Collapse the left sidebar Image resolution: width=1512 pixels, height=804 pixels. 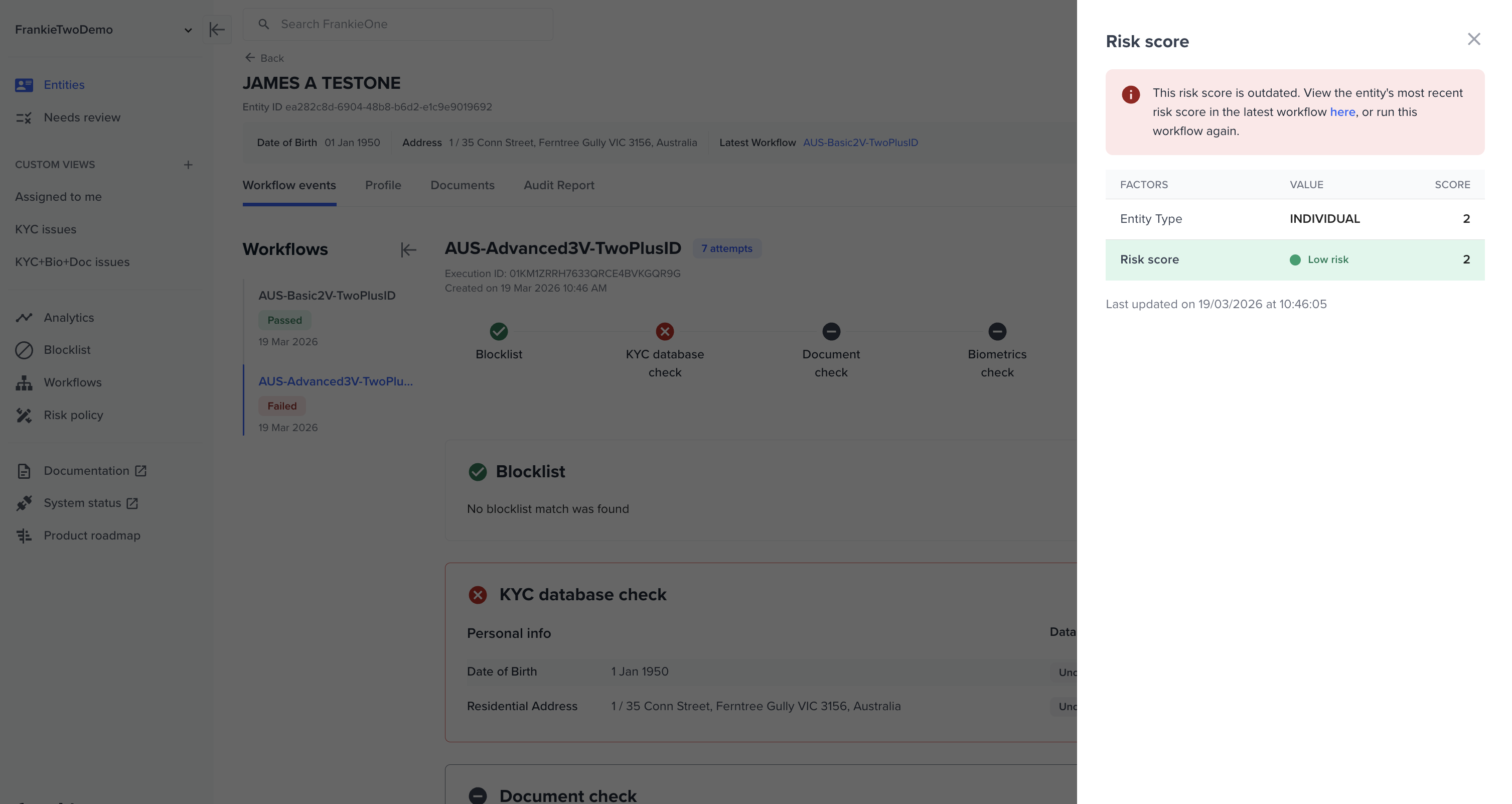tap(217, 30)
